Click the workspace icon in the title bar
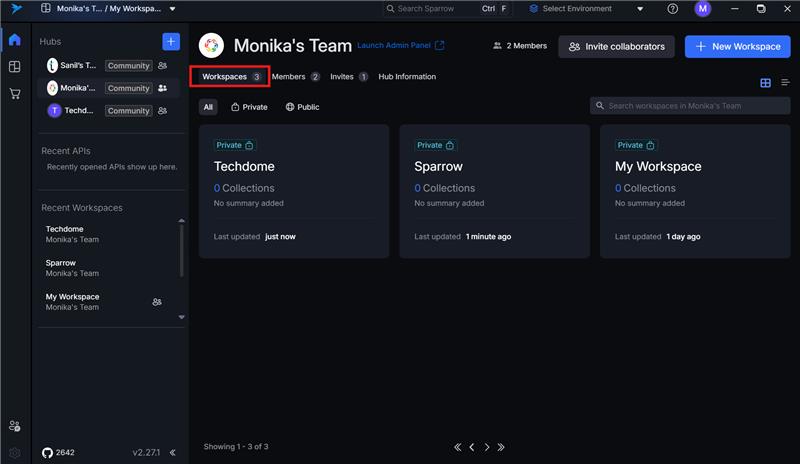The width and height of the screenshot is (800, 464). tap(45, 8)
